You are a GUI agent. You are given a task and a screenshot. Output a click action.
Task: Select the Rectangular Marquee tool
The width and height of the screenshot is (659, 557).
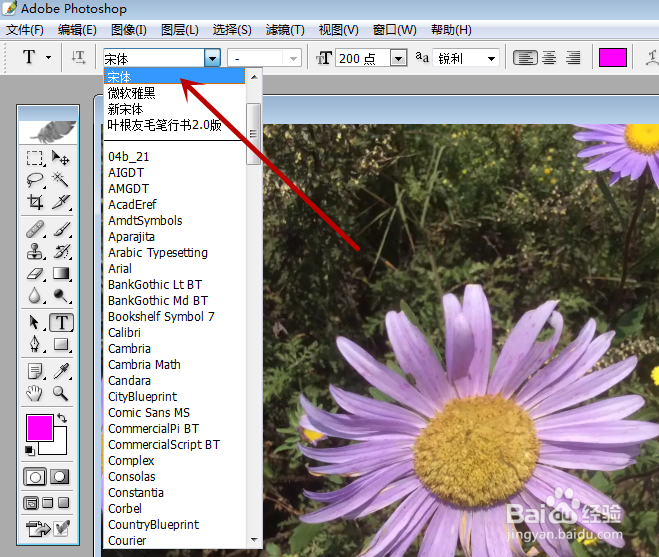35,158
